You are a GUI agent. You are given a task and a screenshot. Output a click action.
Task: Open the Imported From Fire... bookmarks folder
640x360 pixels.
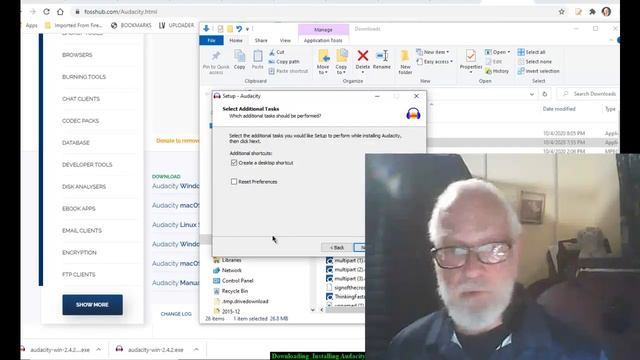[73, 25]
